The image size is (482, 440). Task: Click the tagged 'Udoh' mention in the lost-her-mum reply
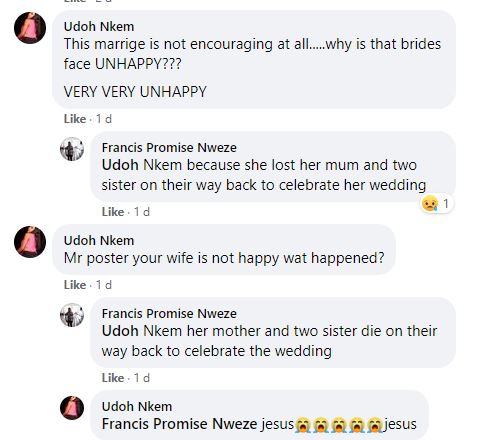pos(120,165)
